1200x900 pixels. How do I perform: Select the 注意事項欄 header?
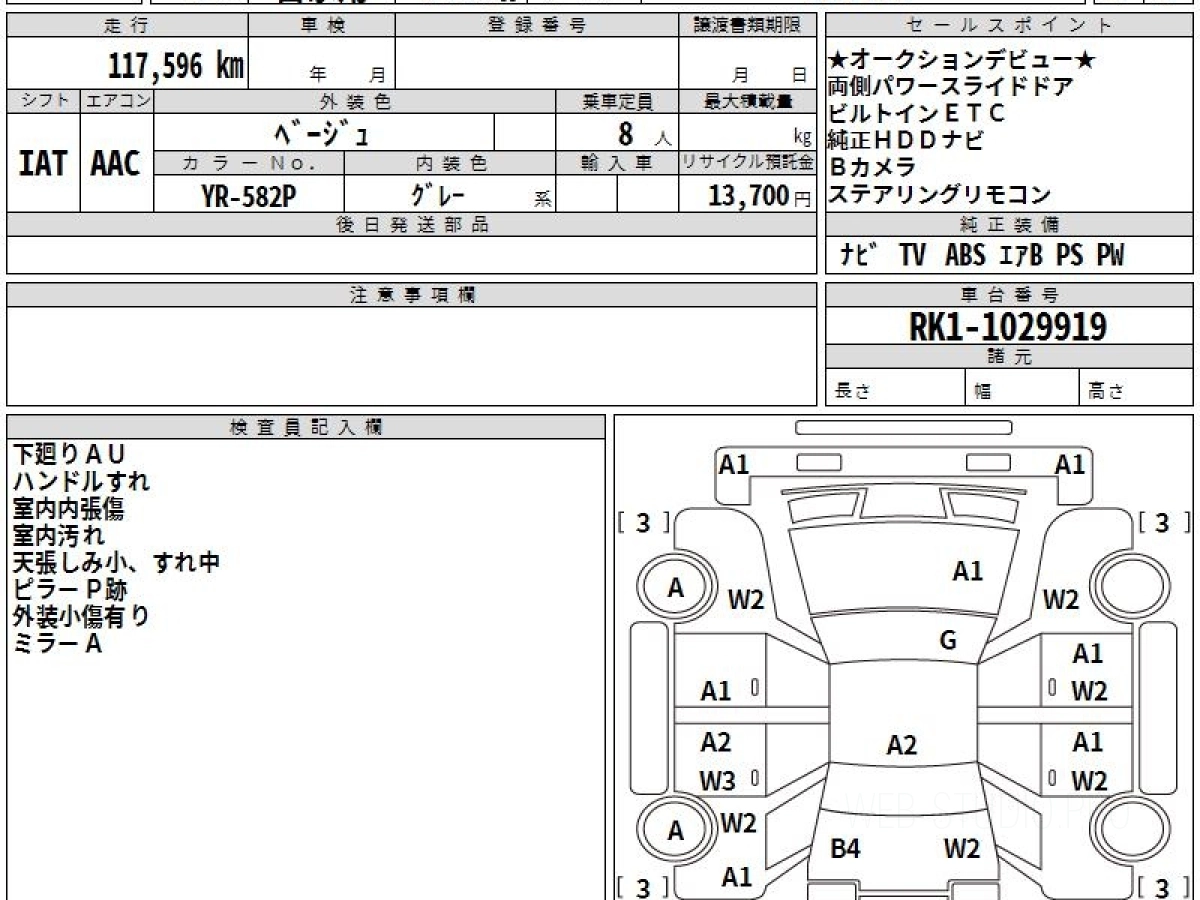[412, 295]
